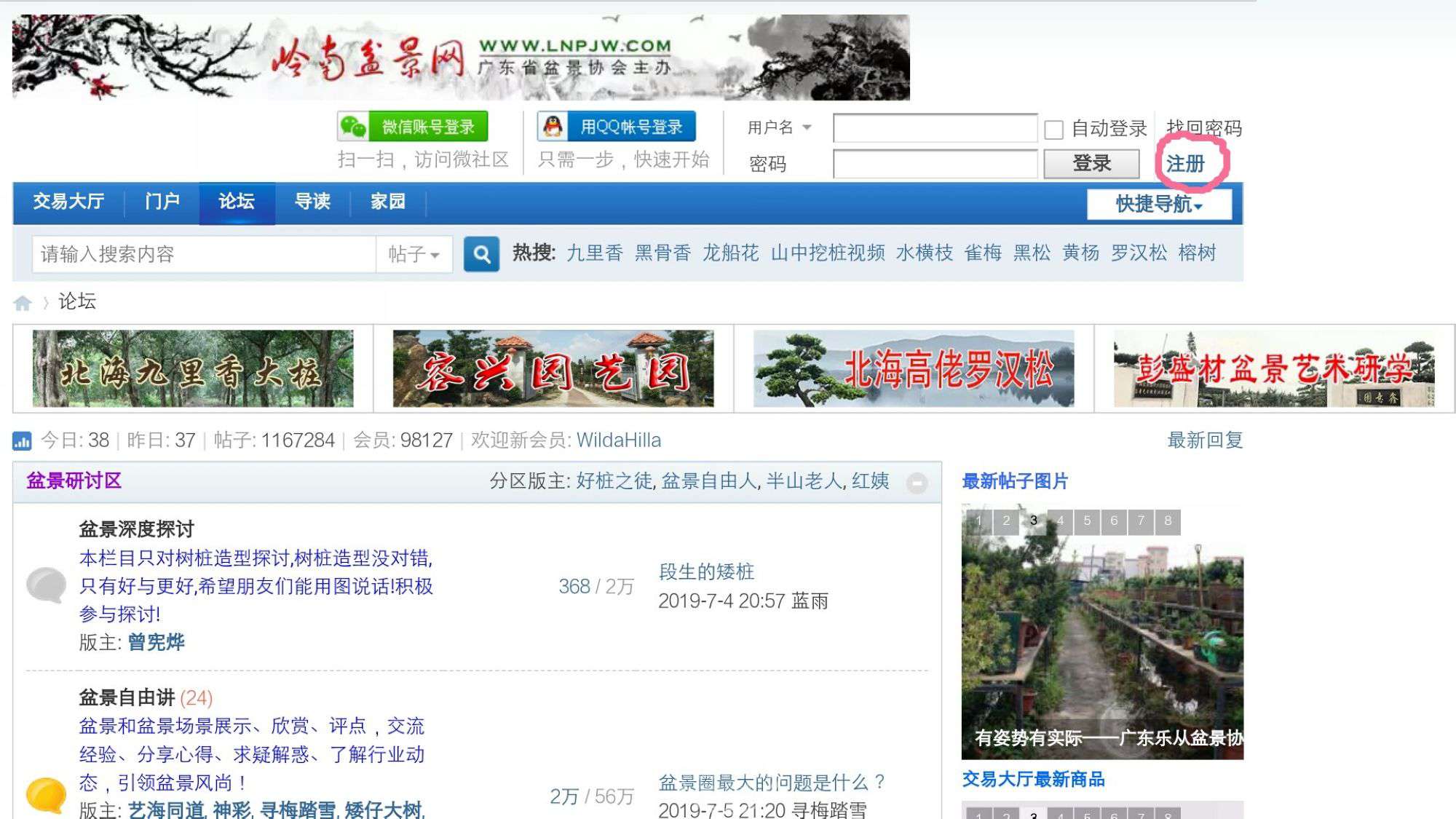Click into the search content input field
Screen dimensions: 1456x819
[x=204, y=254]
